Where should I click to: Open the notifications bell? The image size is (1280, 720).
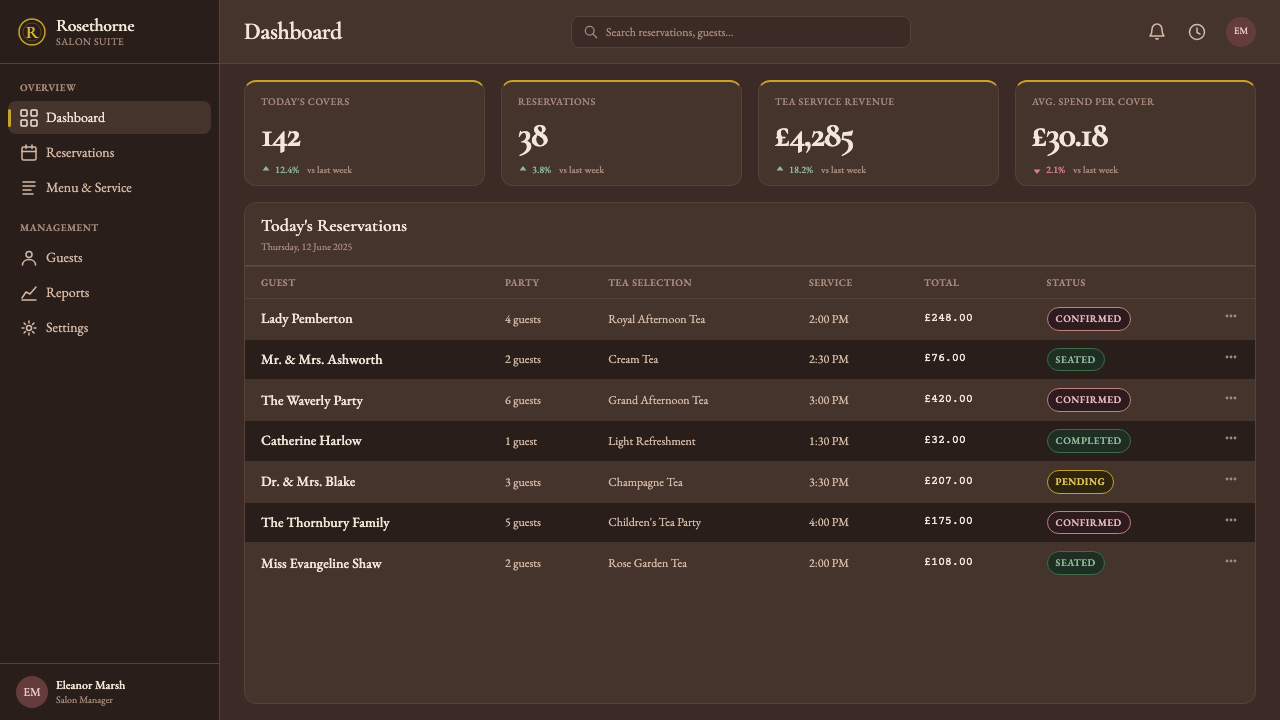coord(1157,32)
